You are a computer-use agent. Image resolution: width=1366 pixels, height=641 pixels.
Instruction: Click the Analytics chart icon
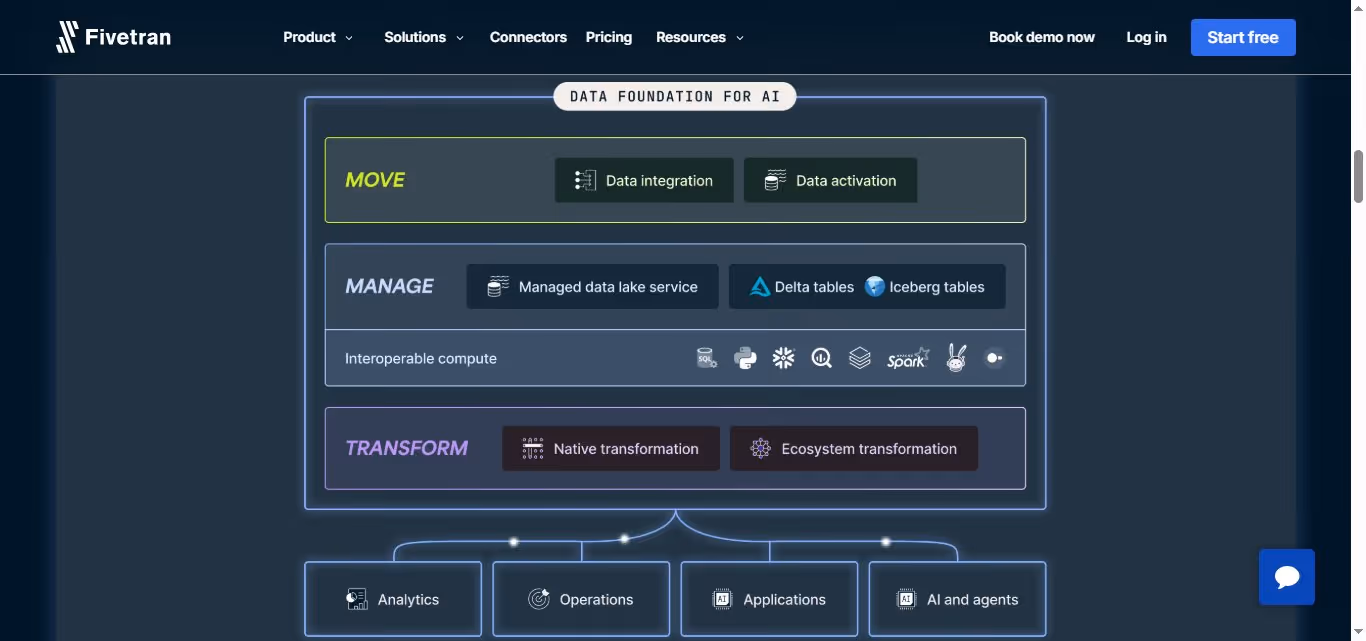pos(356,599)
